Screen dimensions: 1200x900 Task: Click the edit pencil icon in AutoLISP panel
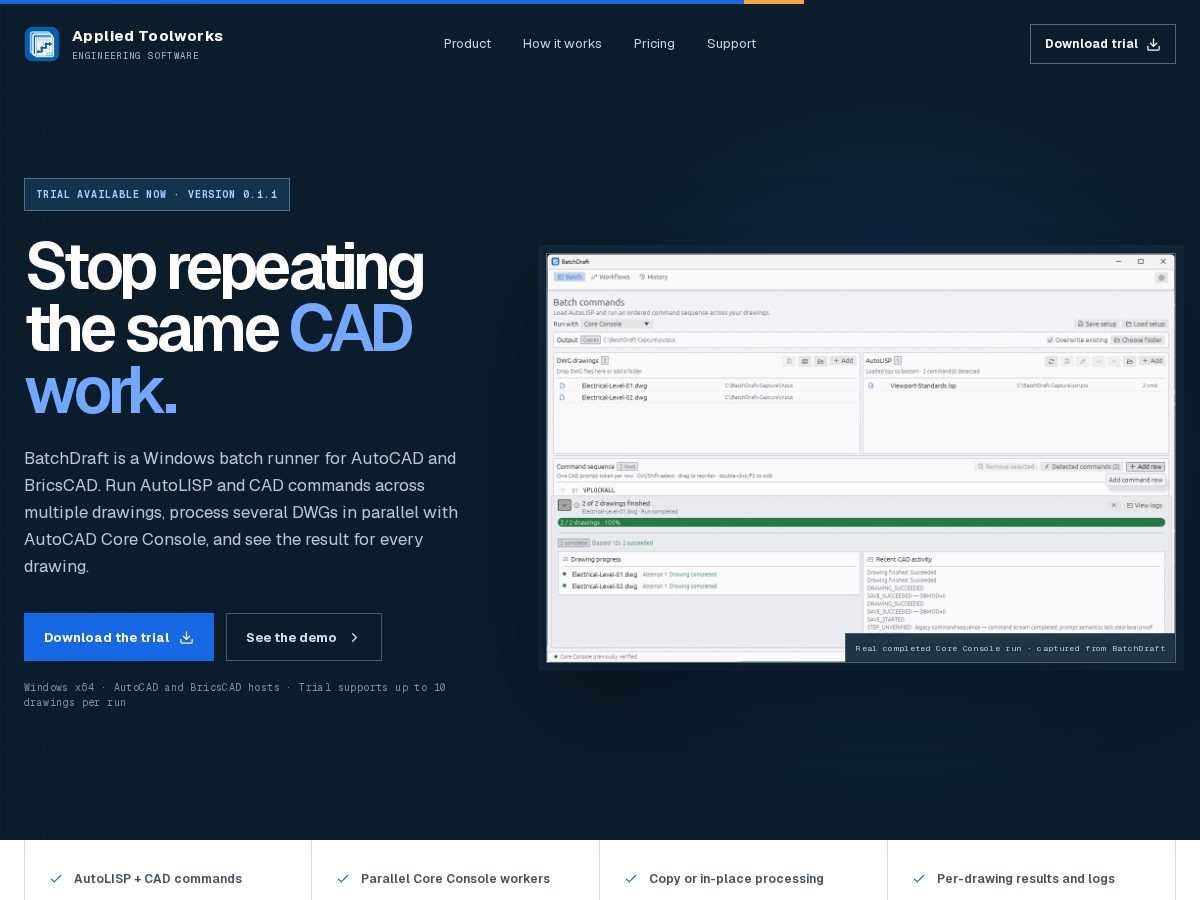tap(1083, 361)
